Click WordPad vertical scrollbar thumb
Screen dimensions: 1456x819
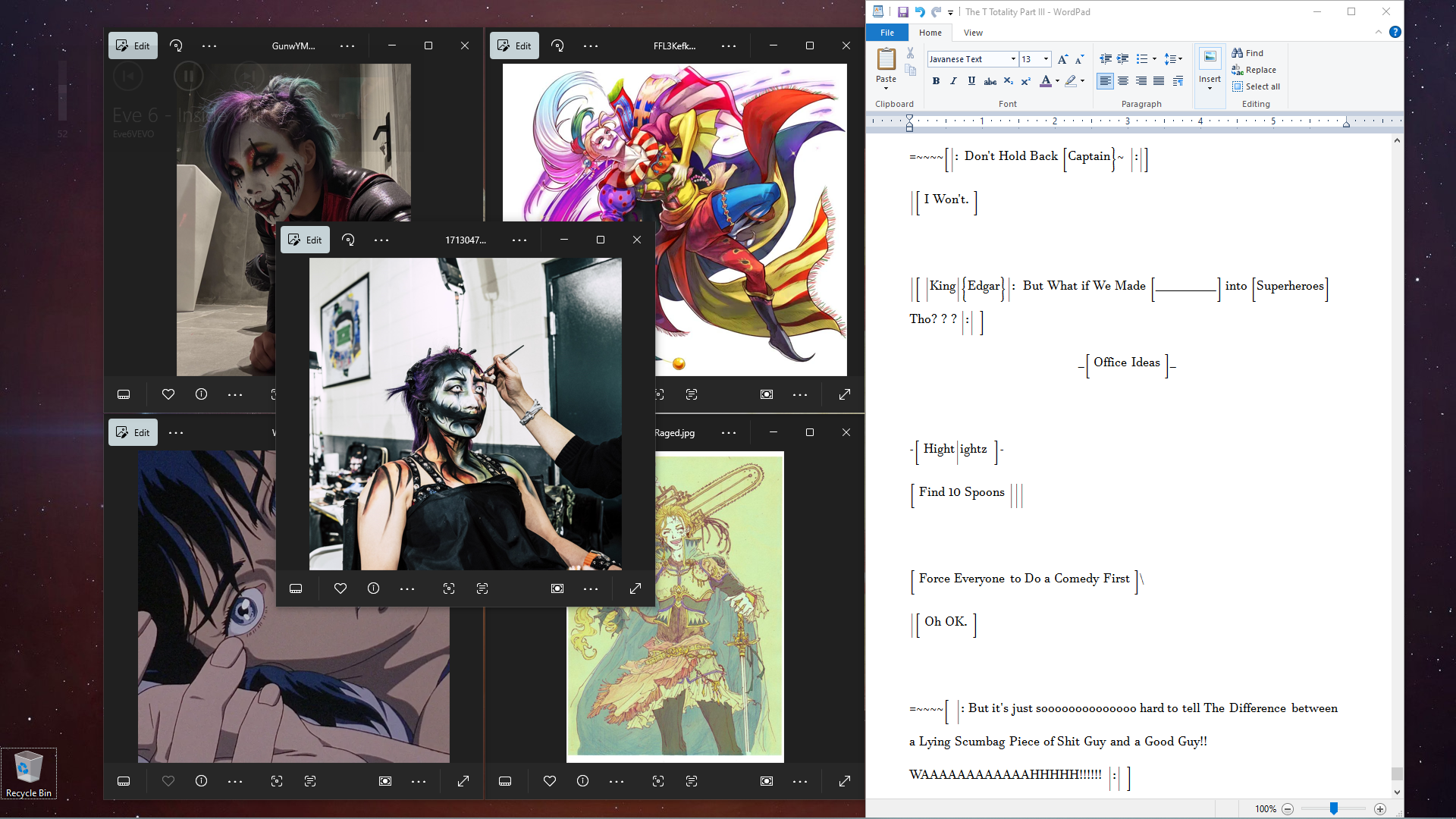pos(1397,773)
